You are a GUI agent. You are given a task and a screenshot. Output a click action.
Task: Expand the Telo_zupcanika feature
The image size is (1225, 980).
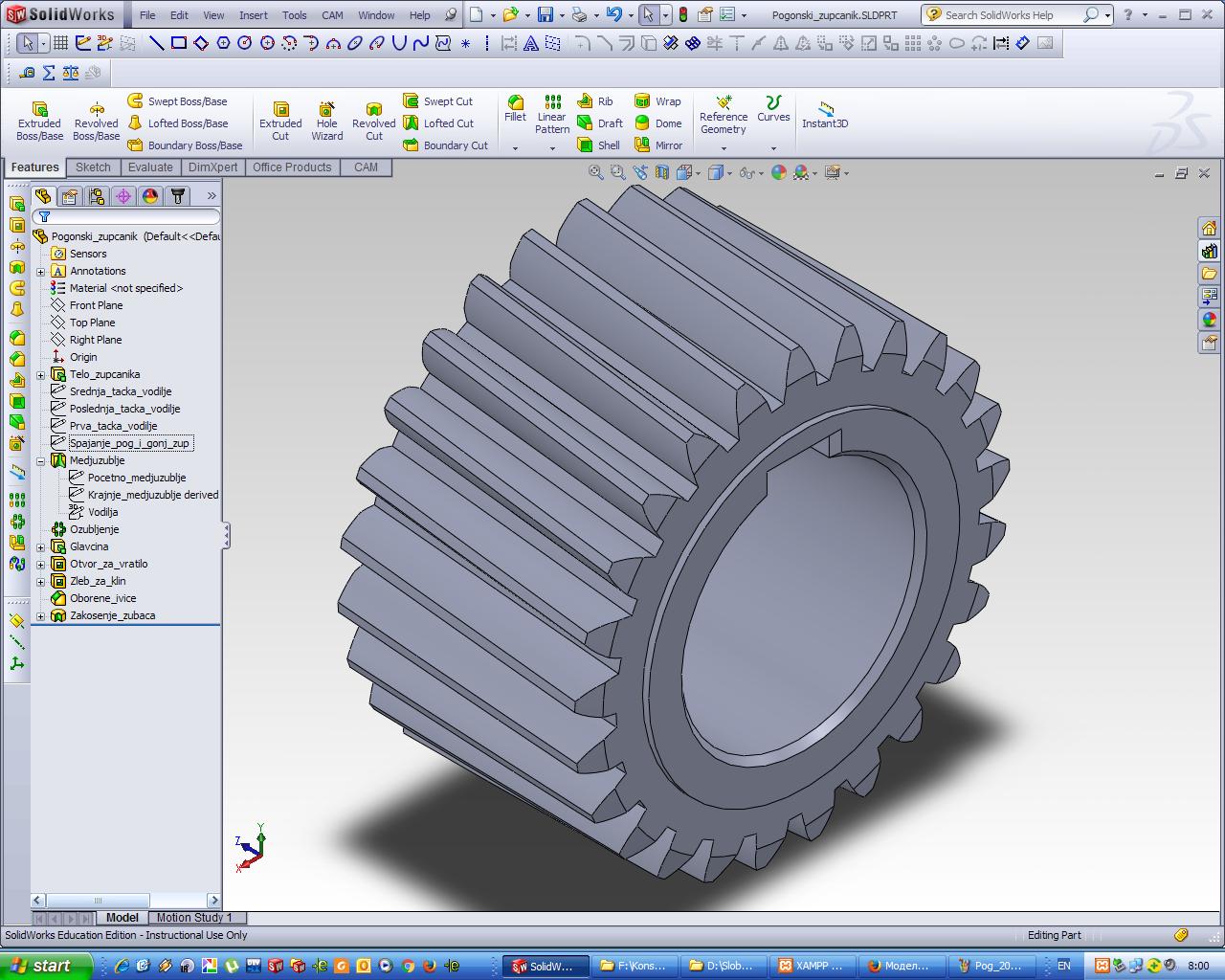coord(41,375)
